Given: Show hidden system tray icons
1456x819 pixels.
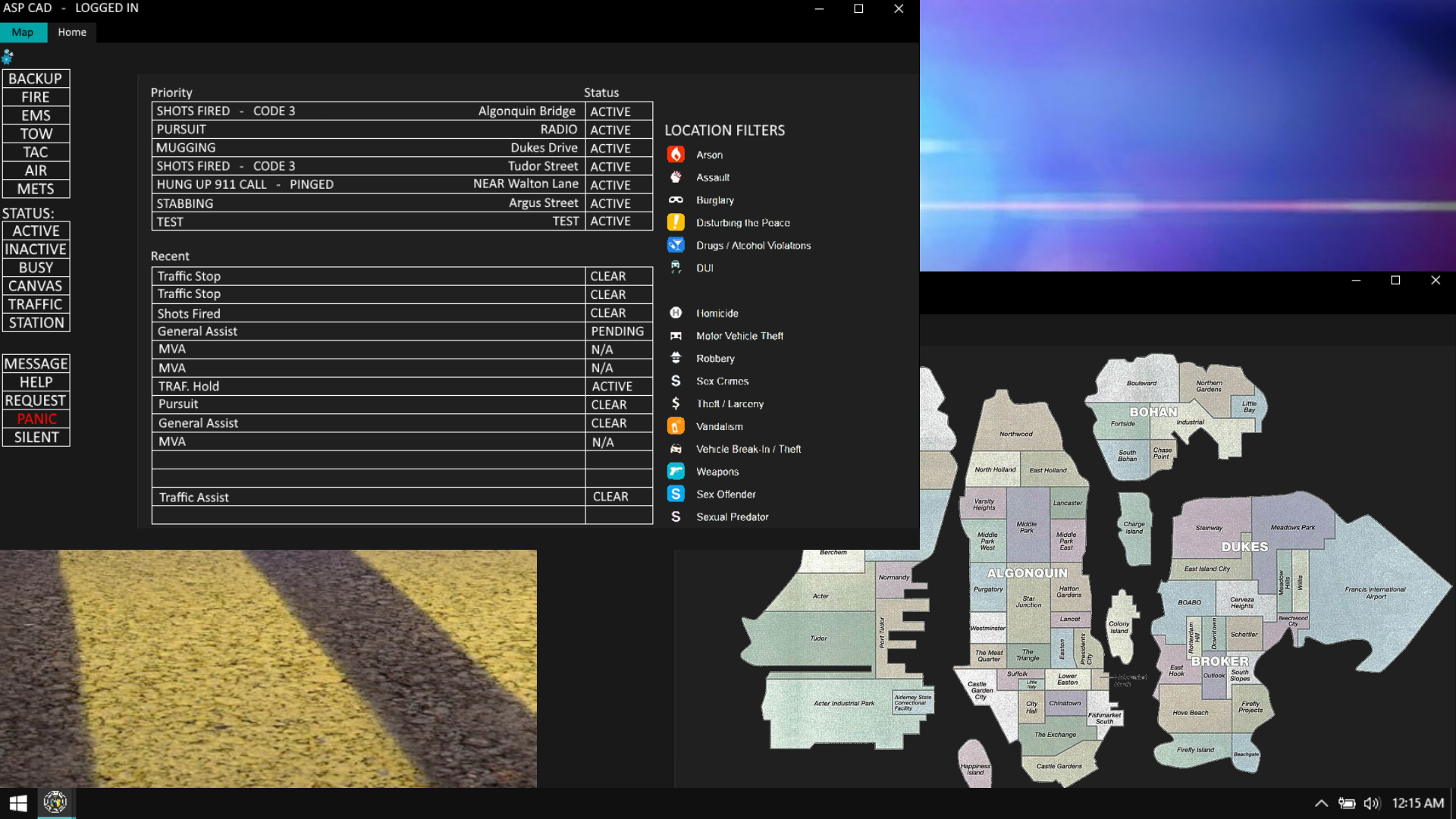Looking at the screenshot, I should click(x=1321, y=803).
